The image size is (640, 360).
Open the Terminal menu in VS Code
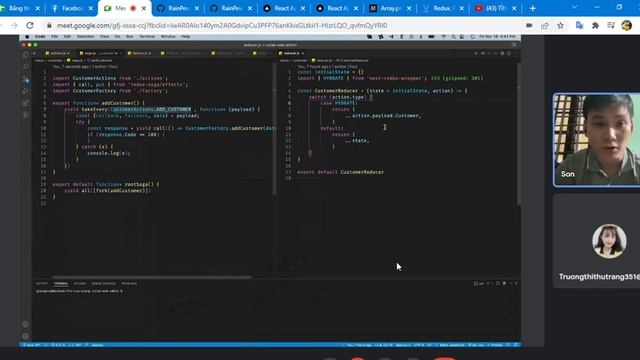point(147,37)
